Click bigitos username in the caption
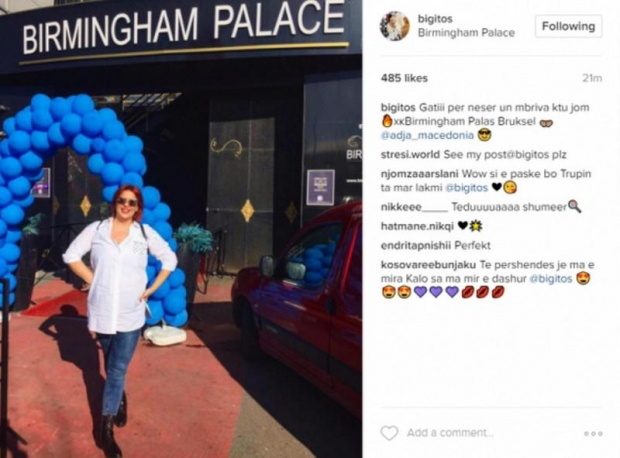 (398, 107)
